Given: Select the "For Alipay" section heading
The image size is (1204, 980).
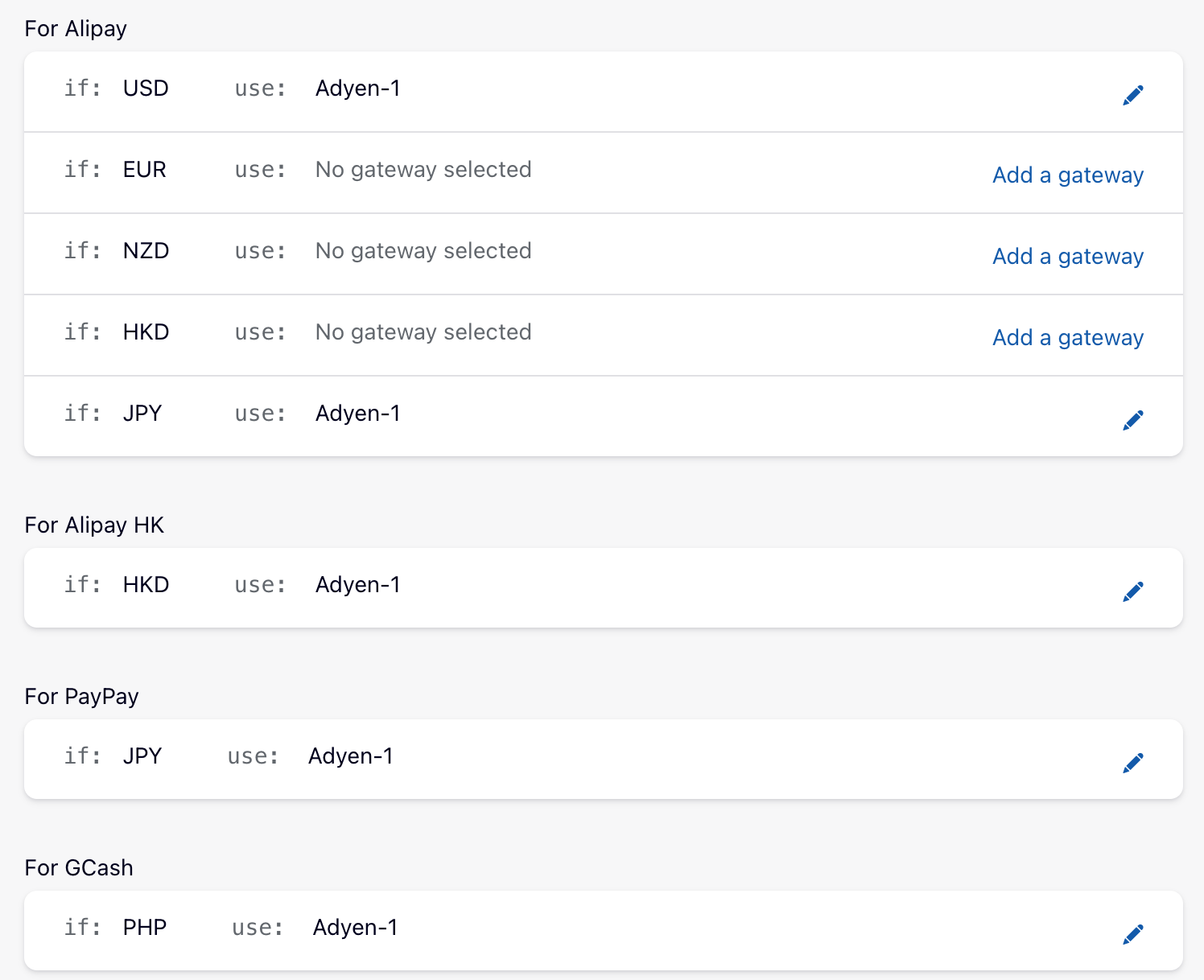Looking at the screenshot, I should coord(76,29).
